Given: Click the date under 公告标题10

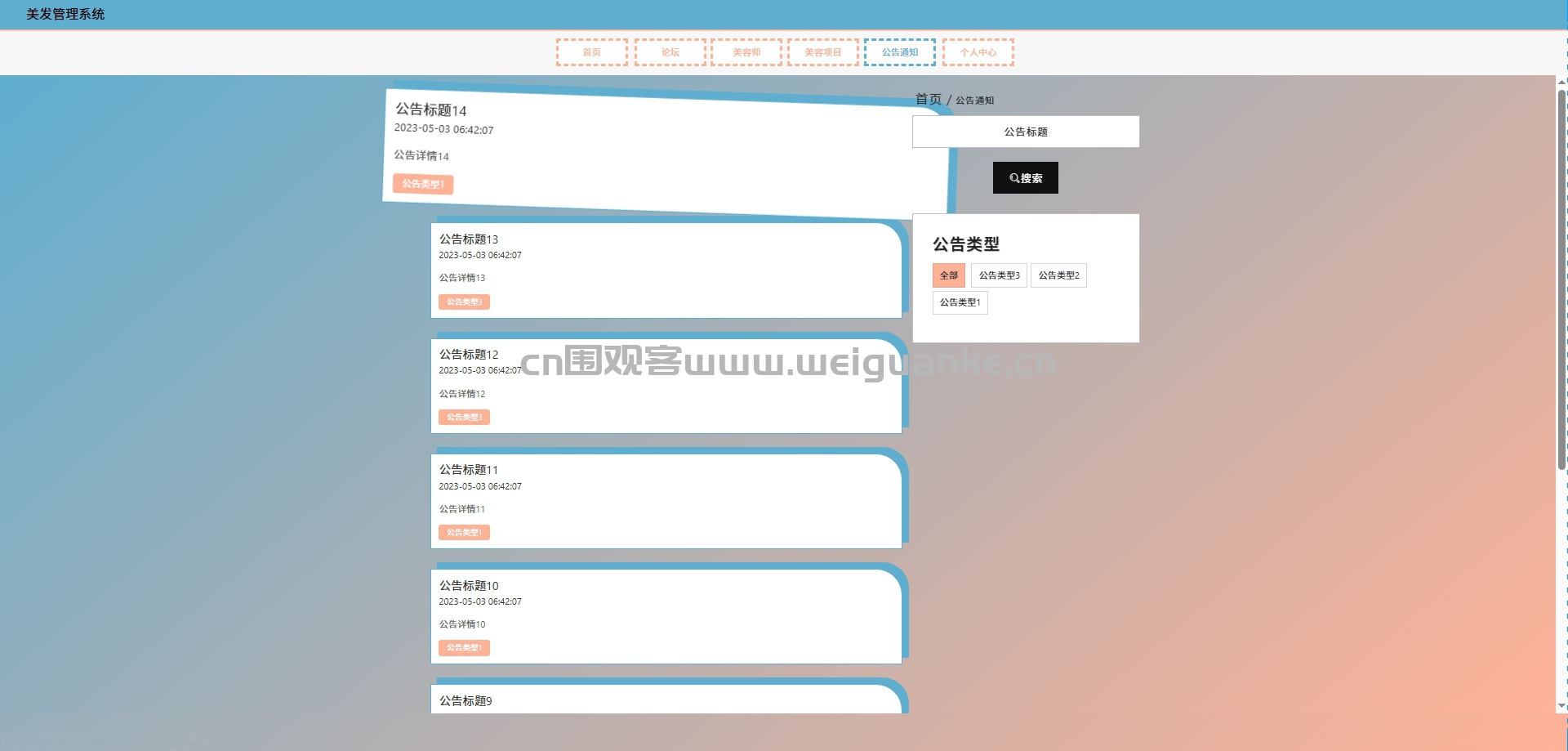Looking at the screenshot, I should 480,602.
